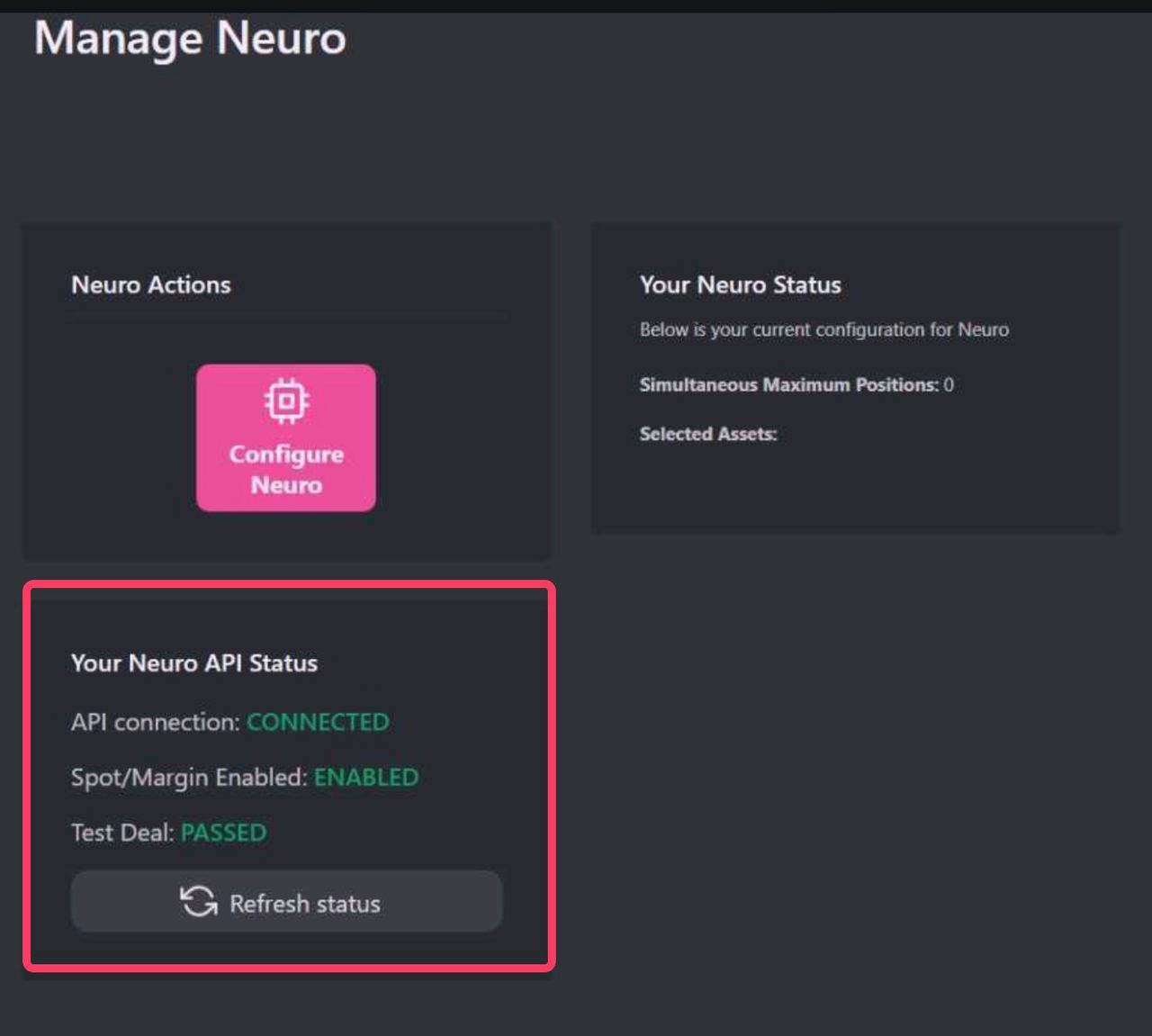Screen dimensions: 1152x1036
Task: Click the green ENABLED status text
Action: (x=366, y=777)
